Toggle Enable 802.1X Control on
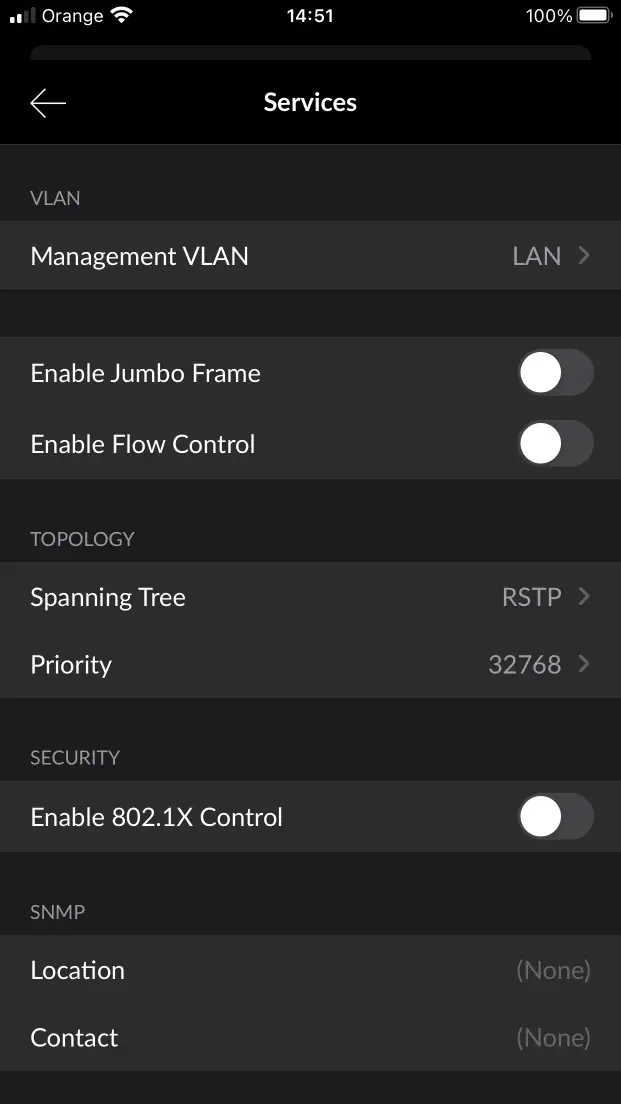The height and width of the screenshot is (1104, 621). click(x=555, y=817)
